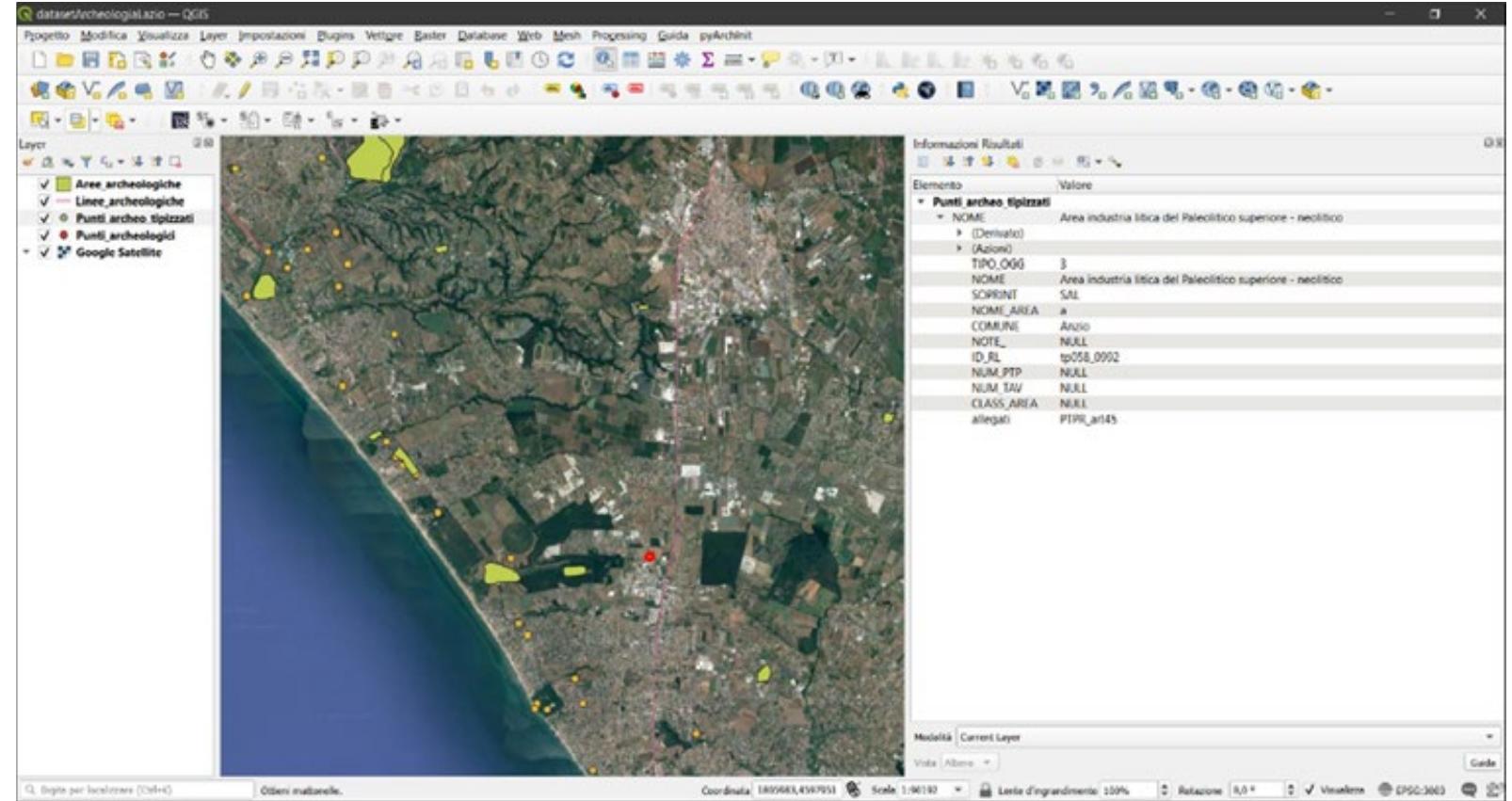This screenshot has width=1512, height=801.
Task: Open the Vettore menu
Action: point(384,36)
